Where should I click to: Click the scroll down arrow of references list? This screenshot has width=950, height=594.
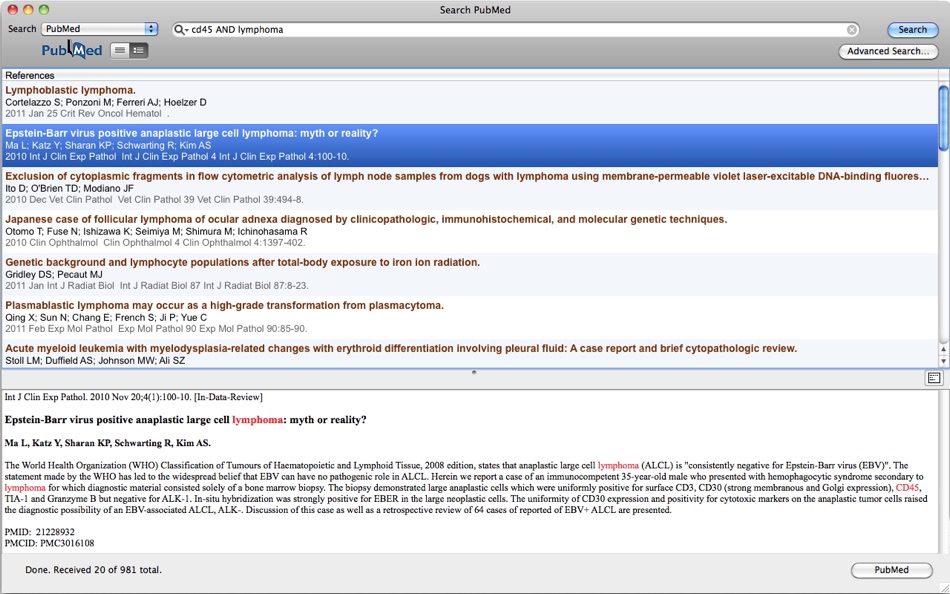coord(943,361)
